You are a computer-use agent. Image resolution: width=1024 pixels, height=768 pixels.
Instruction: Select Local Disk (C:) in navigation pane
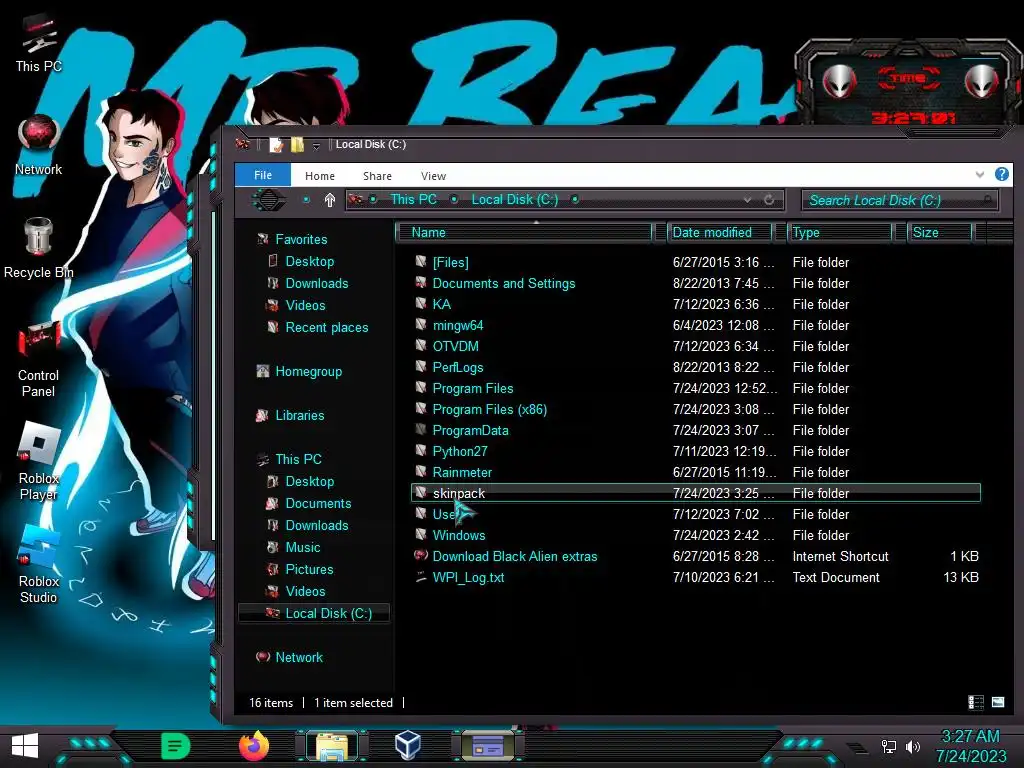point(328,613)
